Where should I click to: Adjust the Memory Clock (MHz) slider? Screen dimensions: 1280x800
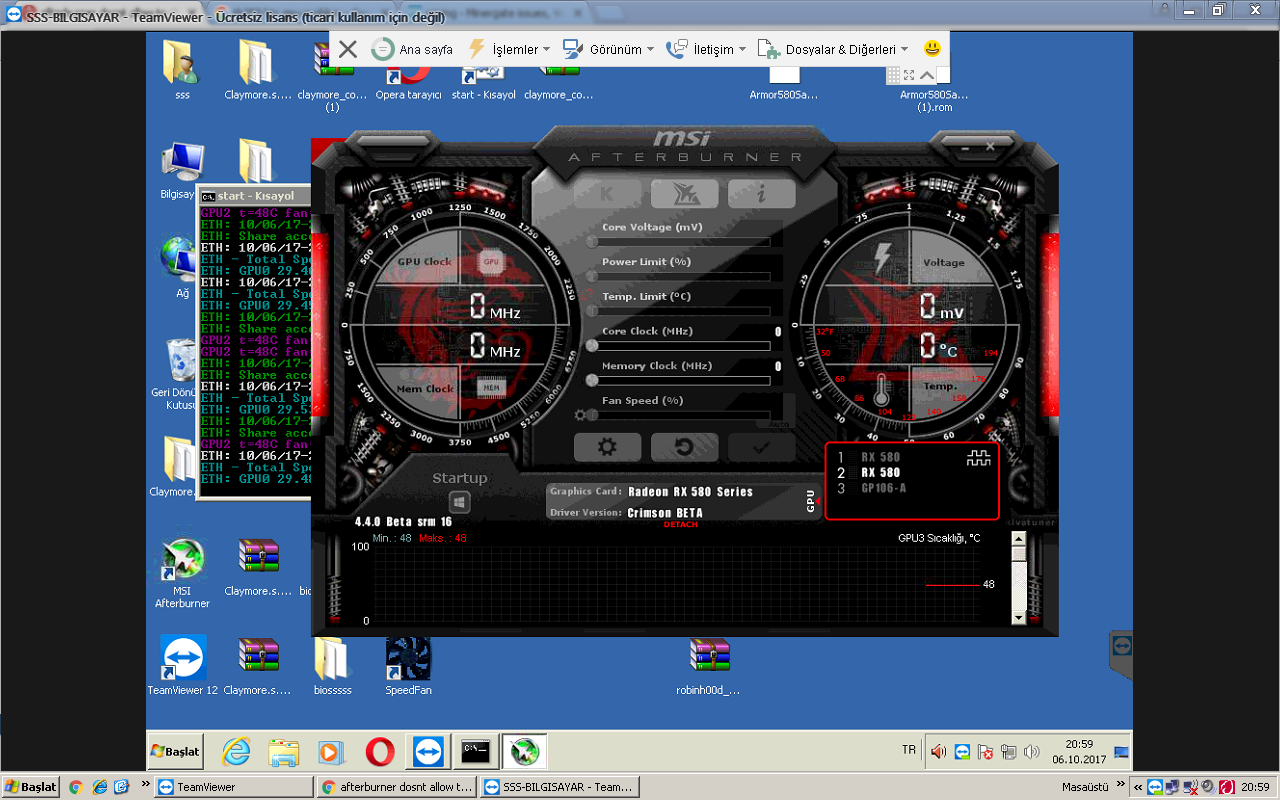(x=678, y=380)
